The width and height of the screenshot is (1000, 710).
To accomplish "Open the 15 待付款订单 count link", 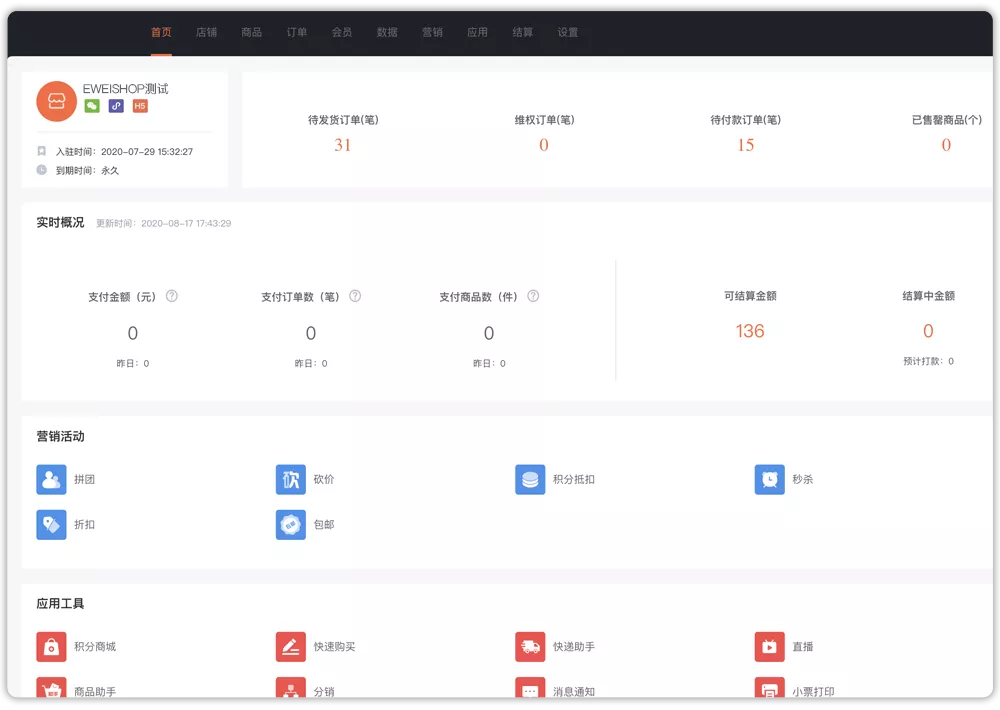I will [746, 145].
